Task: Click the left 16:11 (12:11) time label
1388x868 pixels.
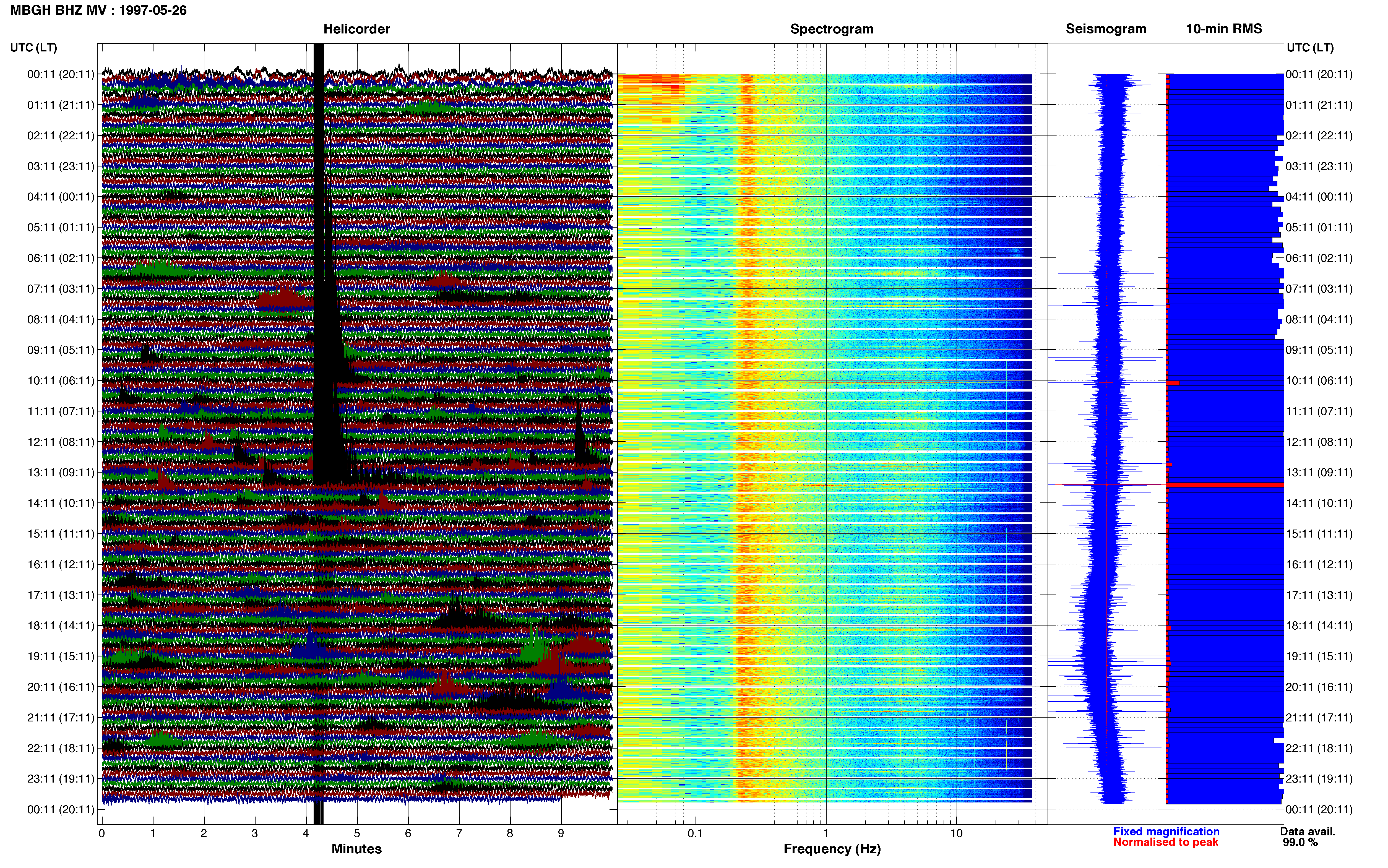Action: click(x=61, y=565)
